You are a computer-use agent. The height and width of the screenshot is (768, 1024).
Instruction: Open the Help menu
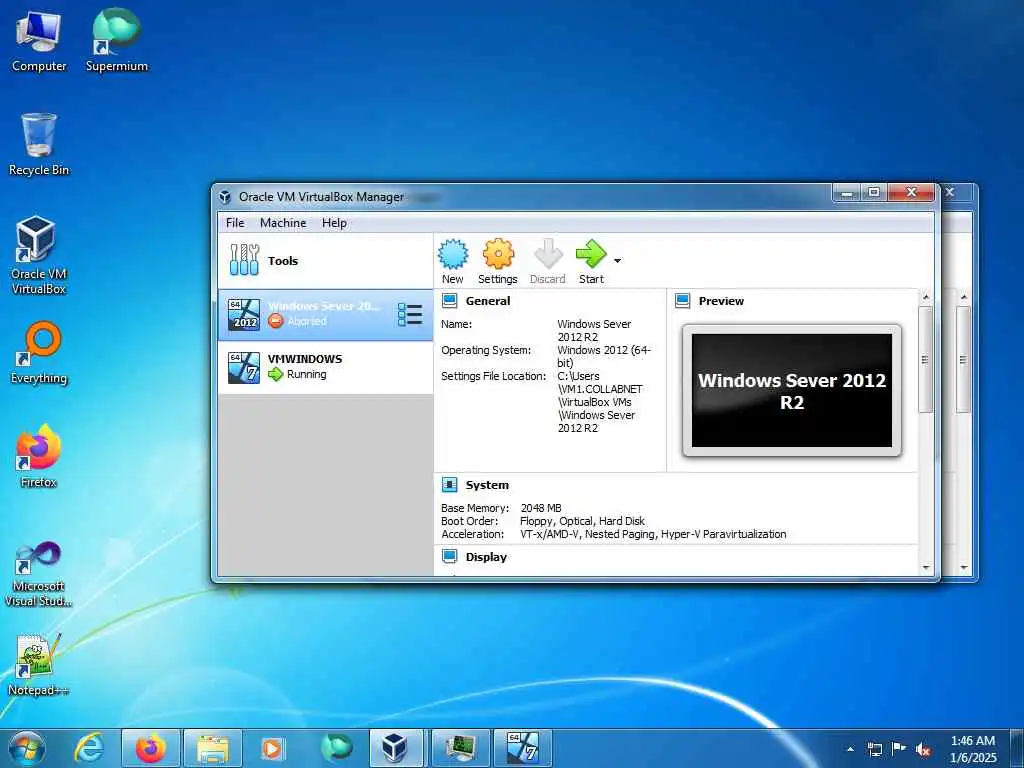click(334, 223)
